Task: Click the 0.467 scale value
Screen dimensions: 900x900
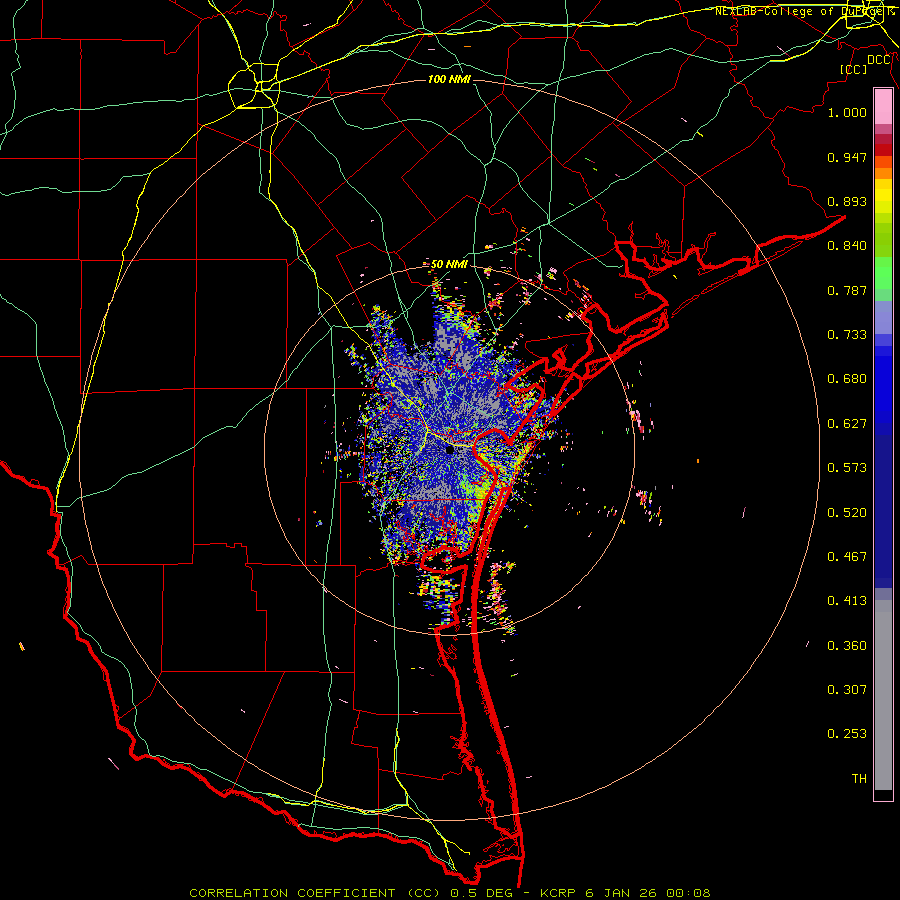Action: pos(847,557)
